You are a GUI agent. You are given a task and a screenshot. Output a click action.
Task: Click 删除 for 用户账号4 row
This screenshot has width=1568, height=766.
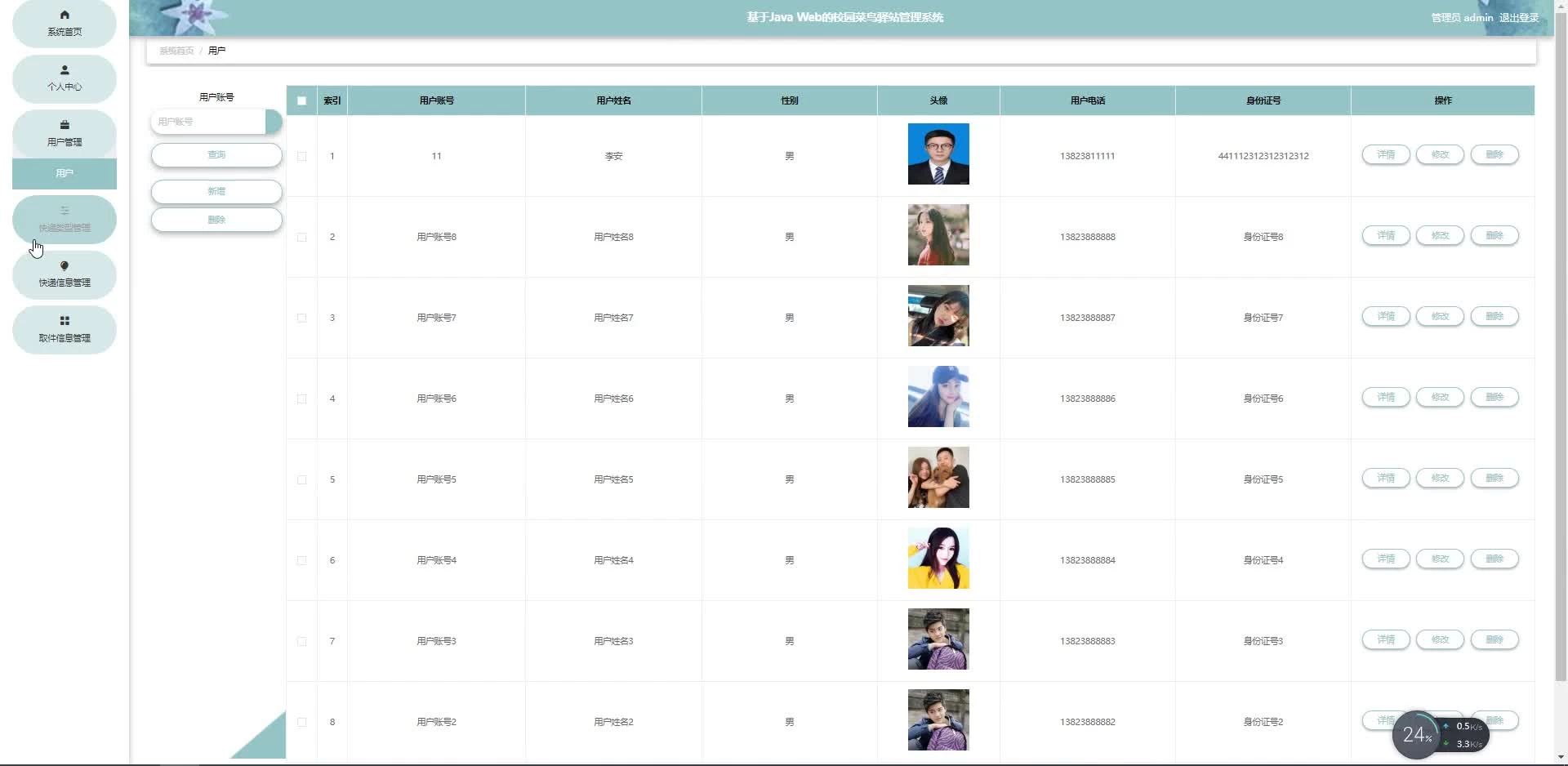1494,559
